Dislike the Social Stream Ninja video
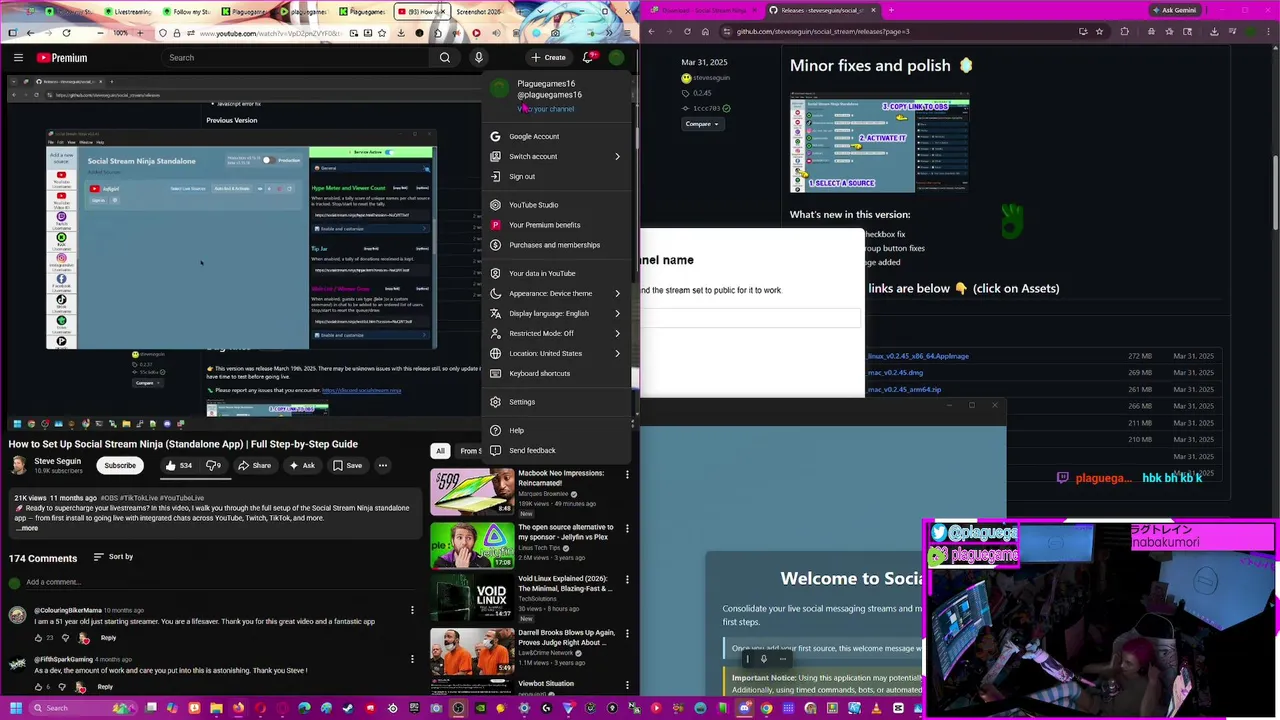The height and width of the screenshot is (720, 1280). (x=213, y=465)
